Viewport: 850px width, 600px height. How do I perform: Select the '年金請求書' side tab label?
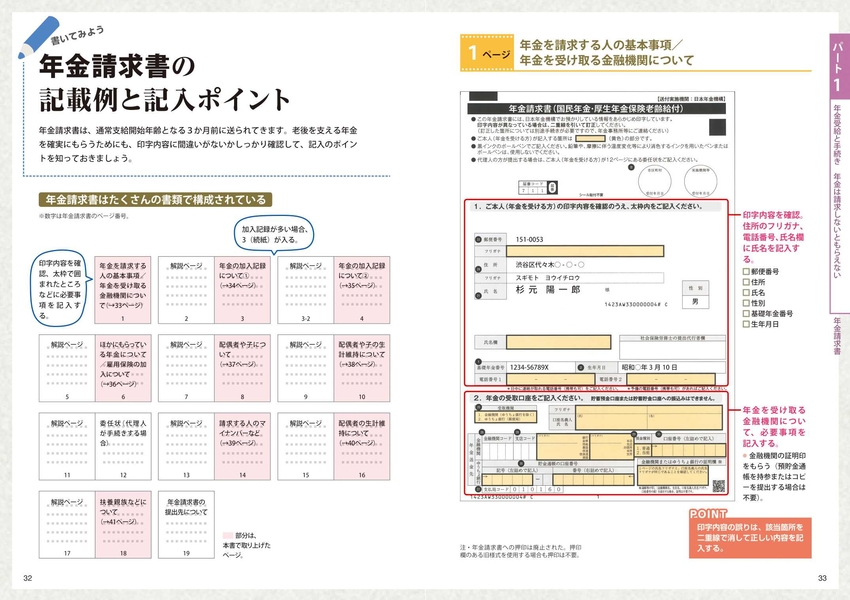(x=836, y=340)
